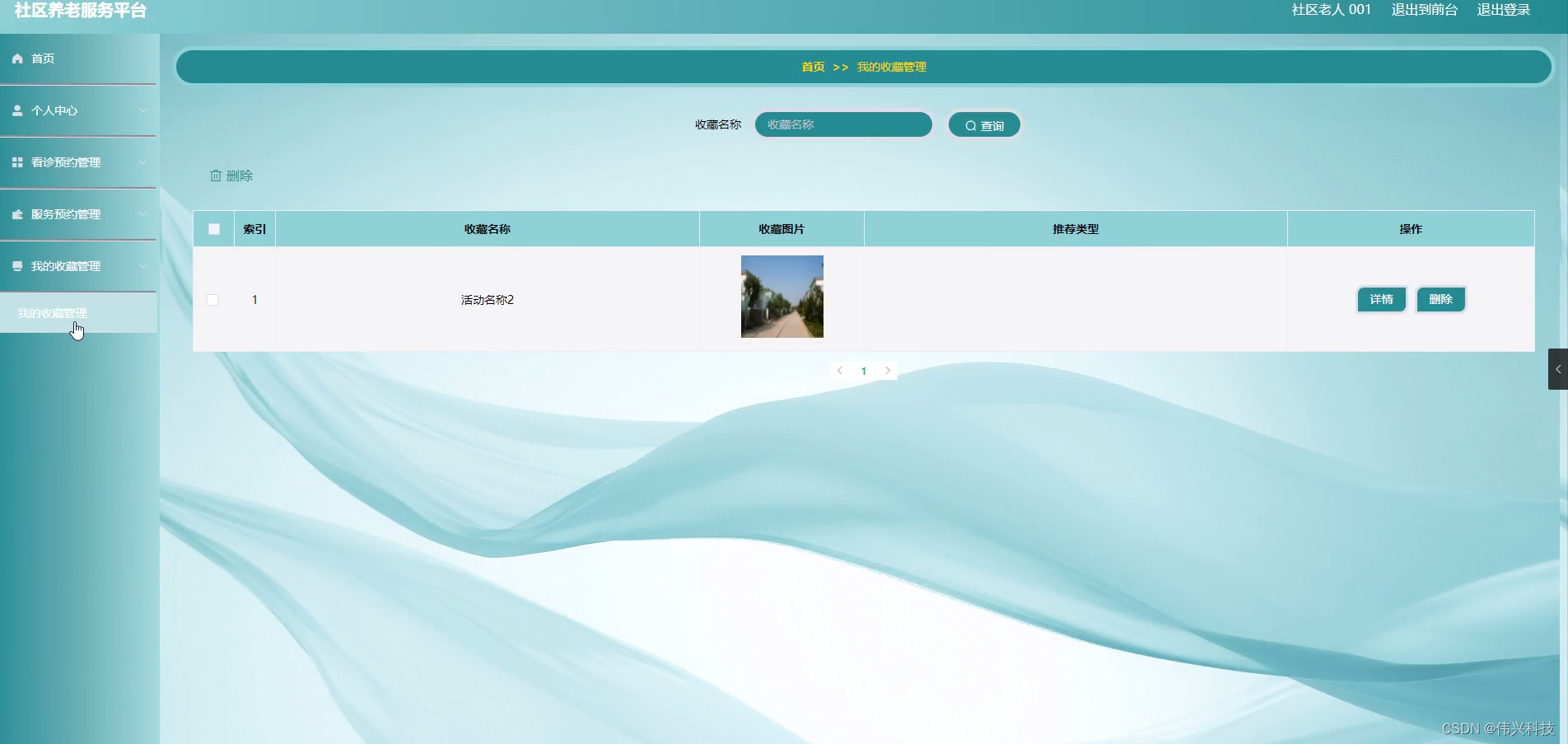Expand the 个人中心 sidebar menu
Viewport: 1568px width, 744px height.
tap(142, 110)
